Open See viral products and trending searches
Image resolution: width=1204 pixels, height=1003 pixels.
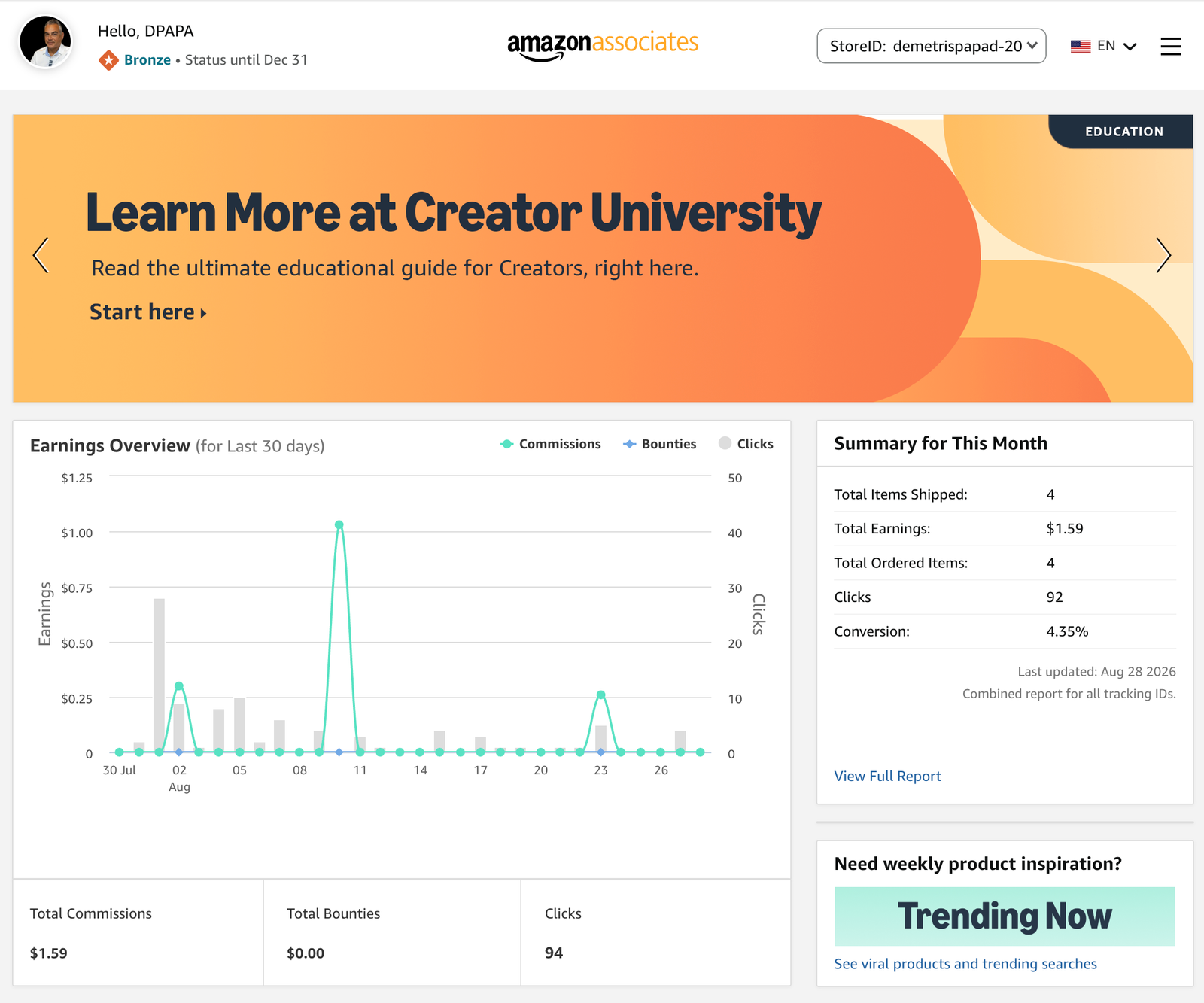pos(965,964)
